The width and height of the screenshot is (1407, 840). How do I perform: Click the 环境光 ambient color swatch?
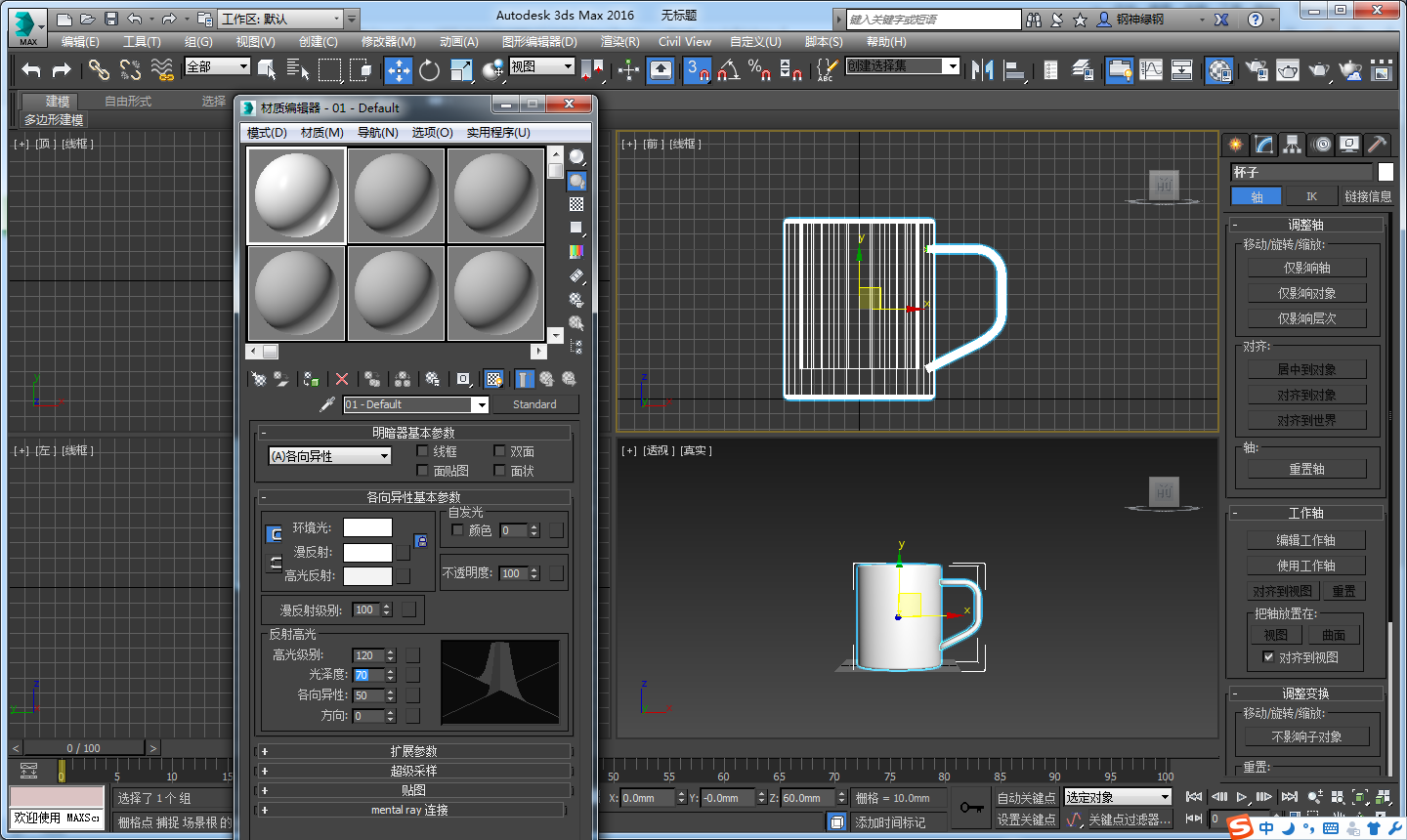coord(367,527)
